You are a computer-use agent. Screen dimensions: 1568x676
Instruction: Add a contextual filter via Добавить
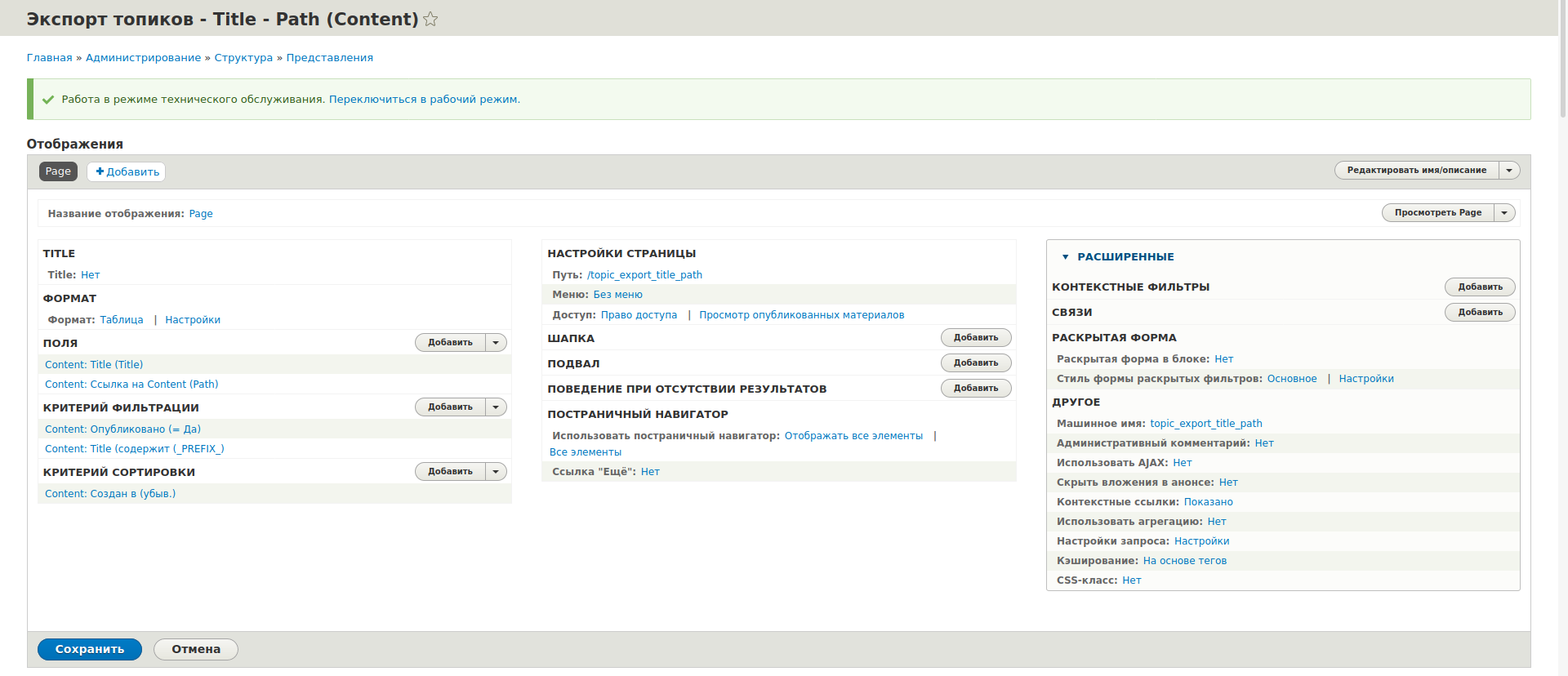point(1480,287)
